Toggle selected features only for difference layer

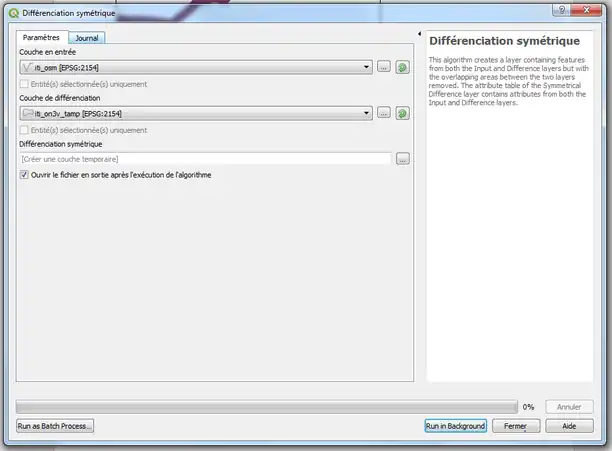[25, 130]
